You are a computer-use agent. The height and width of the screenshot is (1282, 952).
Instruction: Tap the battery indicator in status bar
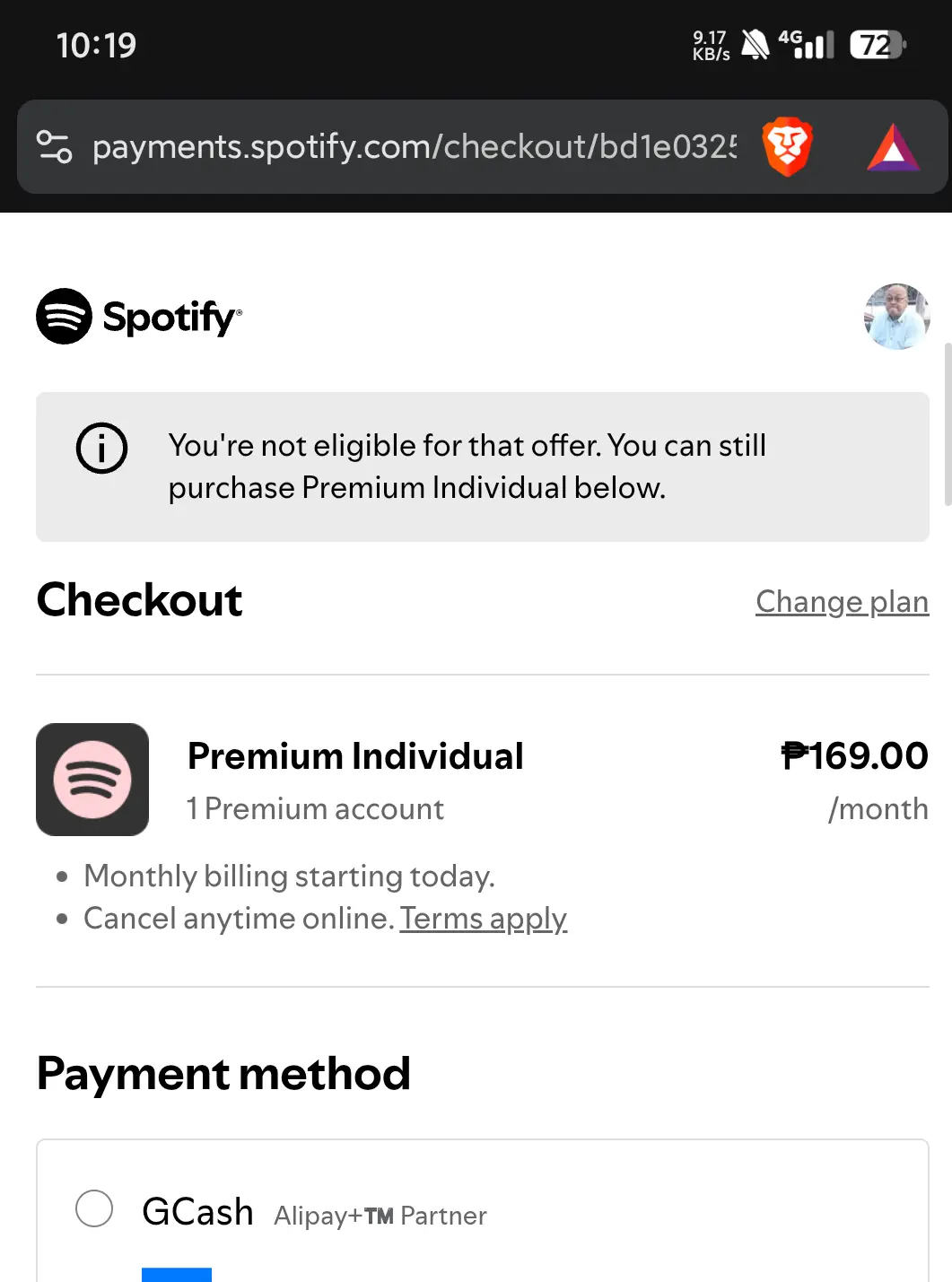(x=878, y=44)
